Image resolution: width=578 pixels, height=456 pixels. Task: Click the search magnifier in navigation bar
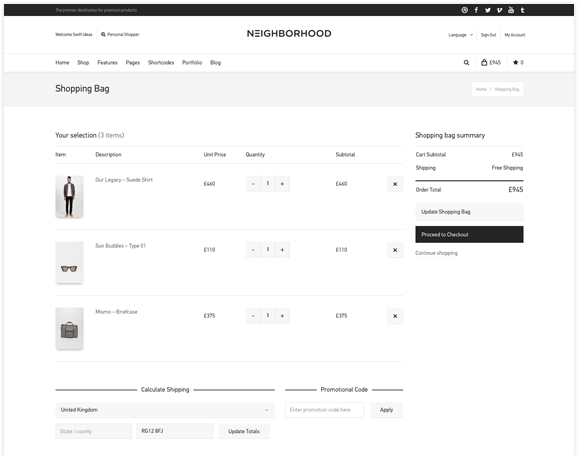[466, 63]
